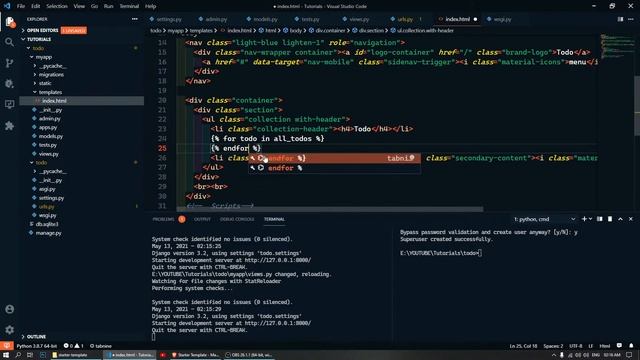Open editor more actions ellipsis
The width and height of the screenshot is (640, 360).
[x=631, y=19]
